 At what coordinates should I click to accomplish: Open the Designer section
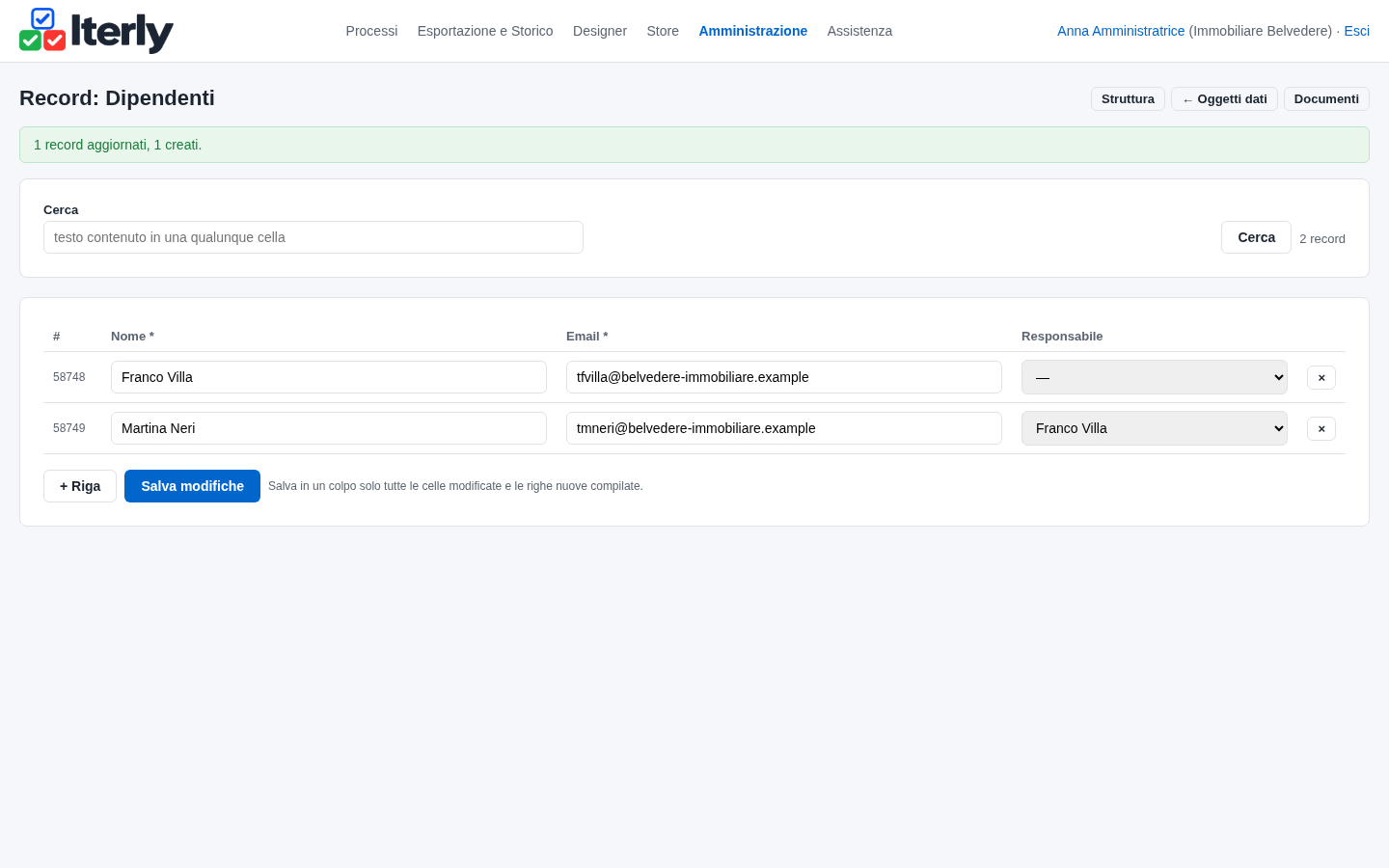coord(600,31)
